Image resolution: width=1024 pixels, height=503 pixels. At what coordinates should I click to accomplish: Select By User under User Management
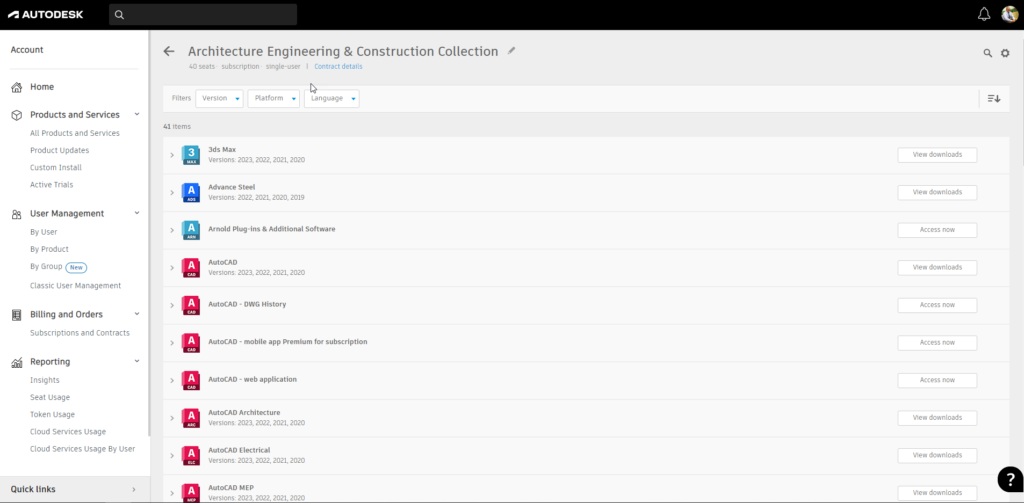[44, 232]
